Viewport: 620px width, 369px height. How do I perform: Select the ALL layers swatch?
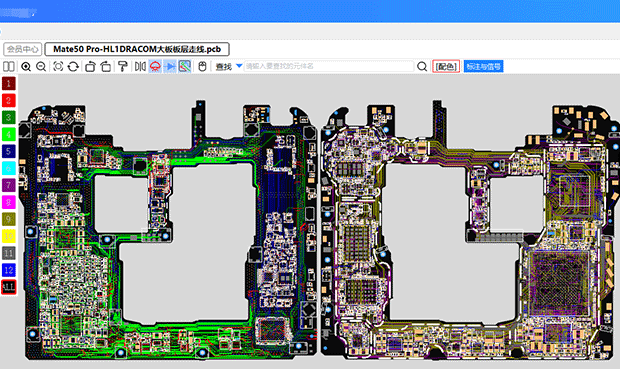9,287
